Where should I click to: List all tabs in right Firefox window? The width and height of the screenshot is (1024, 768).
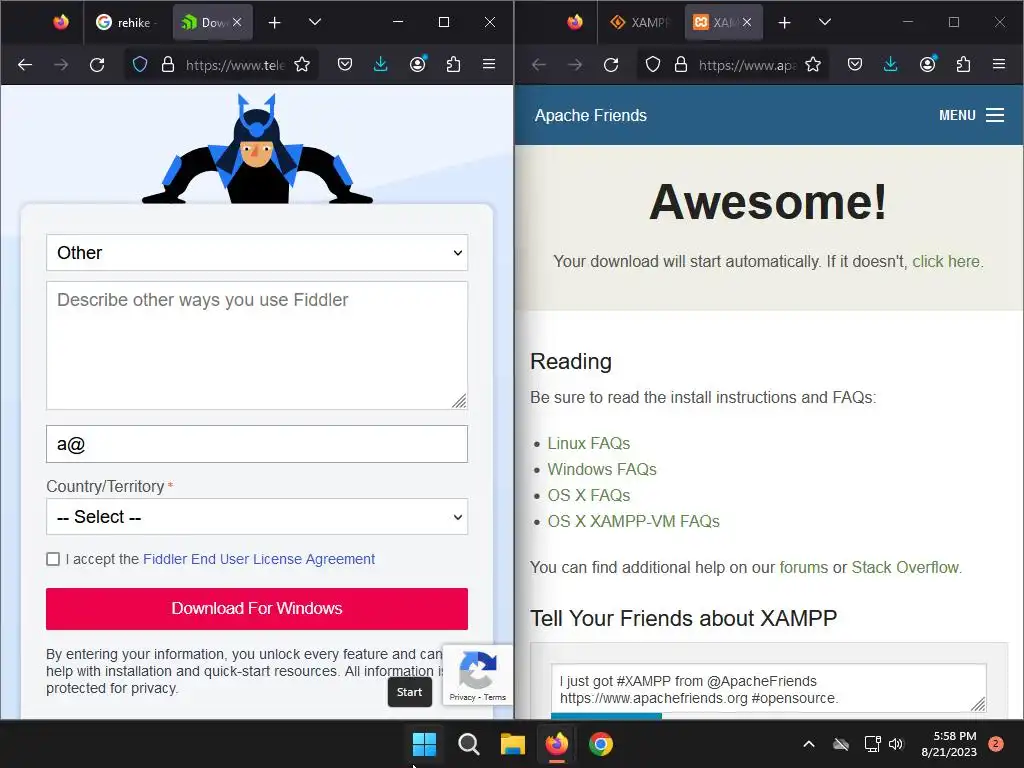[x=825, y=22]
